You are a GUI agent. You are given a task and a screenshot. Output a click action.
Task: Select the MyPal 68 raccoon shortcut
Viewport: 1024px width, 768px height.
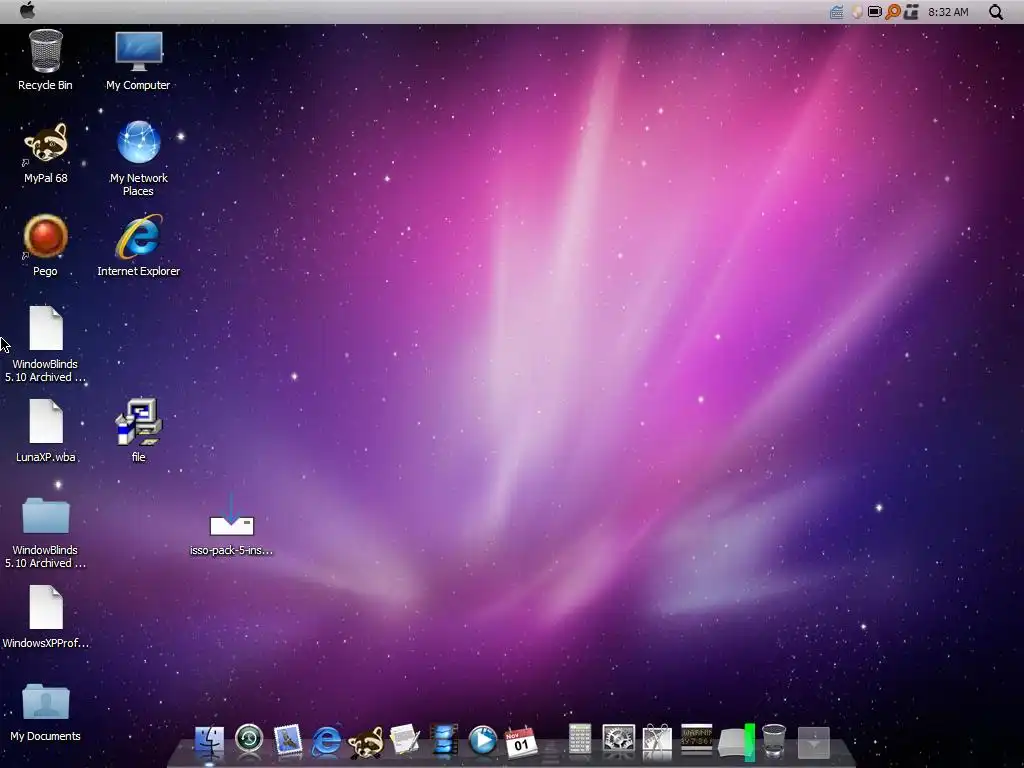coord(45,153)
